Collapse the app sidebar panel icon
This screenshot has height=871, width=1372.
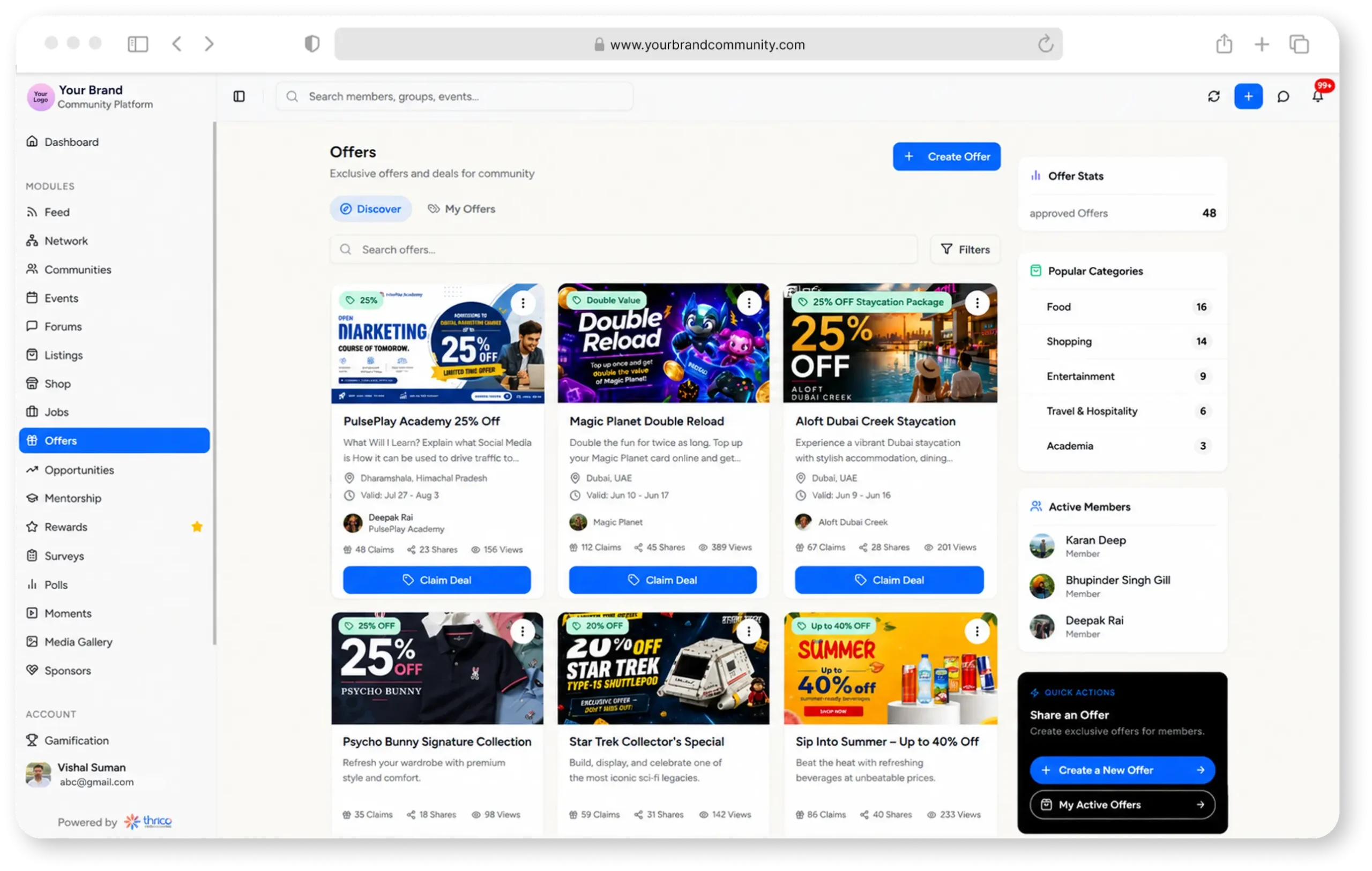[240, 96]
